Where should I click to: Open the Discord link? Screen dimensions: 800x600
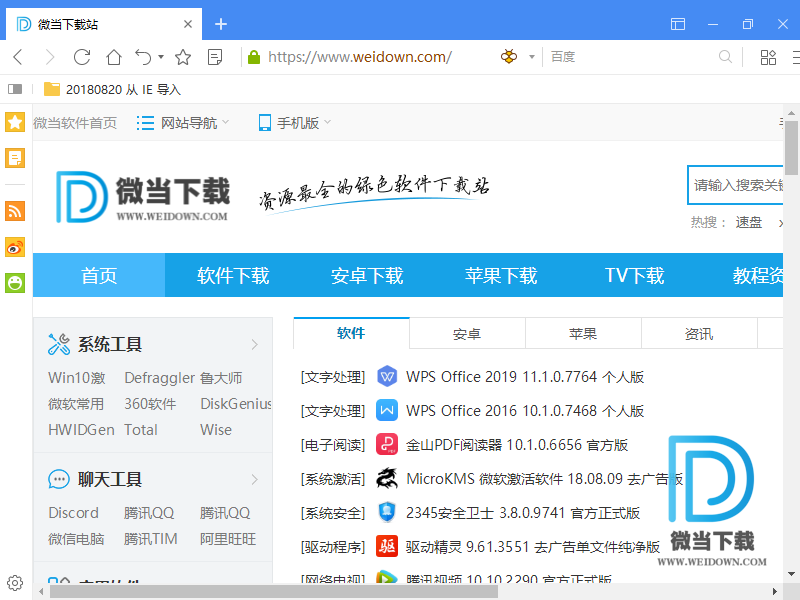coord(73,513)
